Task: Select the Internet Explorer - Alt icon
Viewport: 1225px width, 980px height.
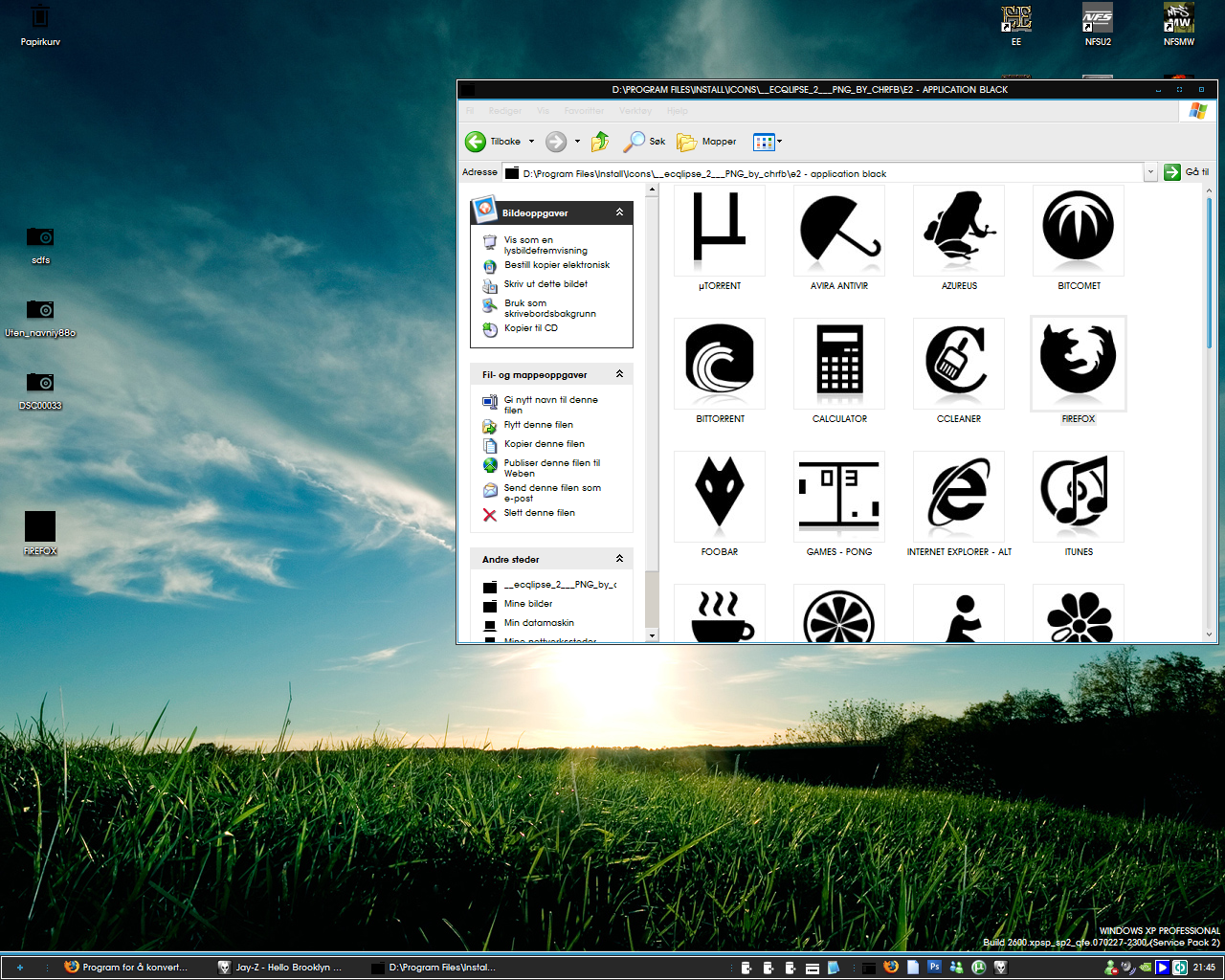Action: coord(959,497)
